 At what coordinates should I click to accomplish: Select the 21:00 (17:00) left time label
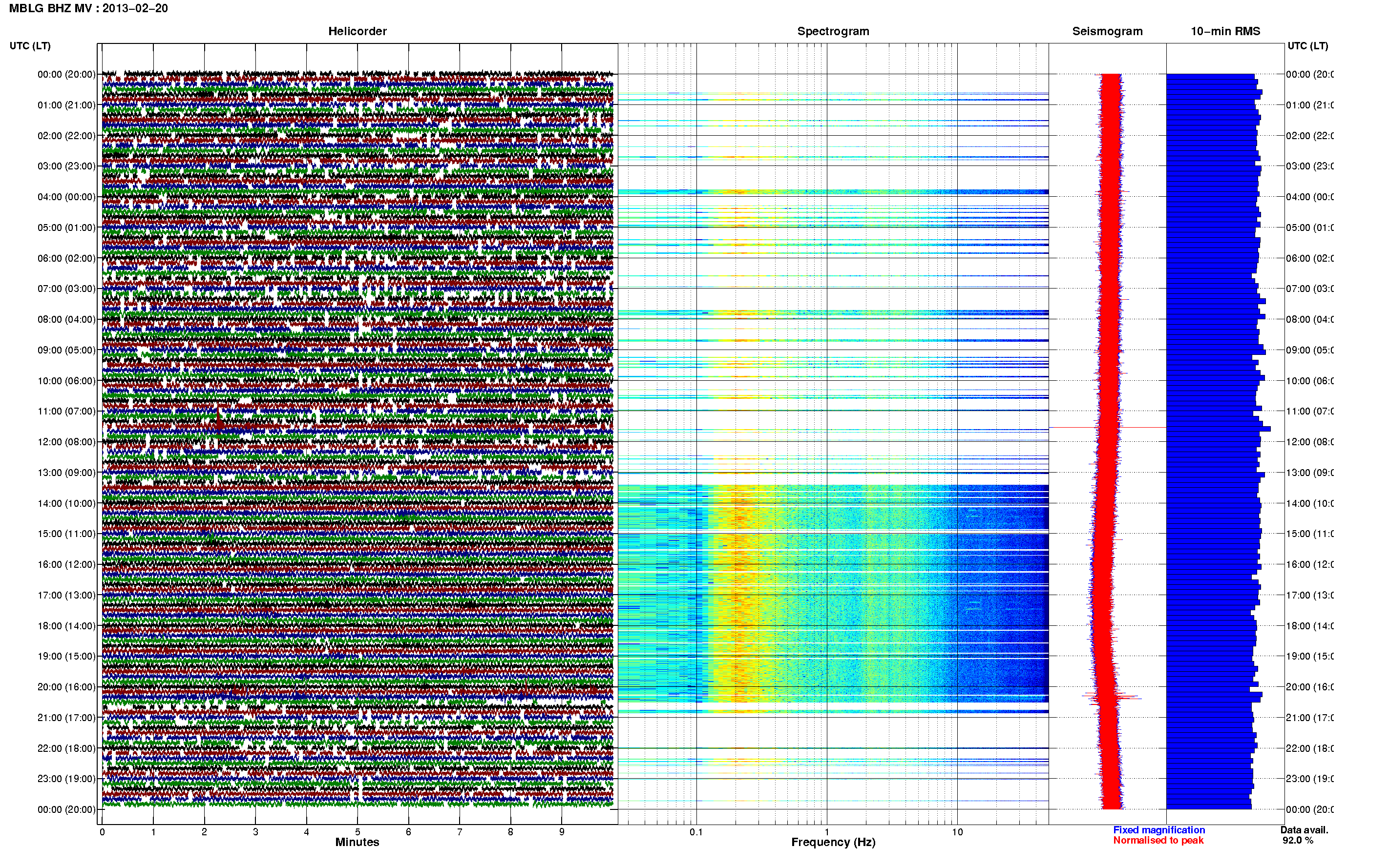tap(66, 718)
